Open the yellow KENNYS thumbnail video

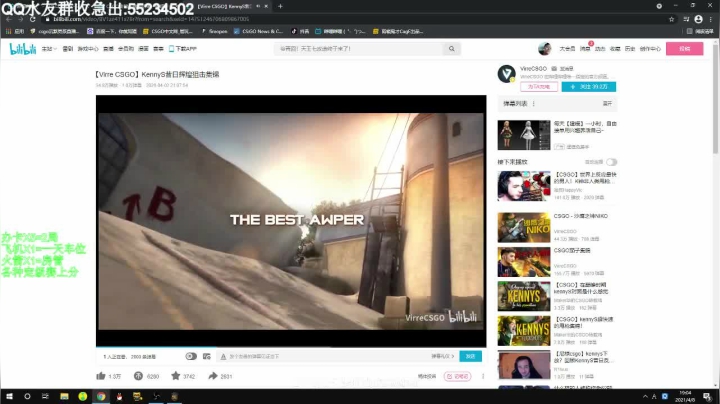(524, 331)
